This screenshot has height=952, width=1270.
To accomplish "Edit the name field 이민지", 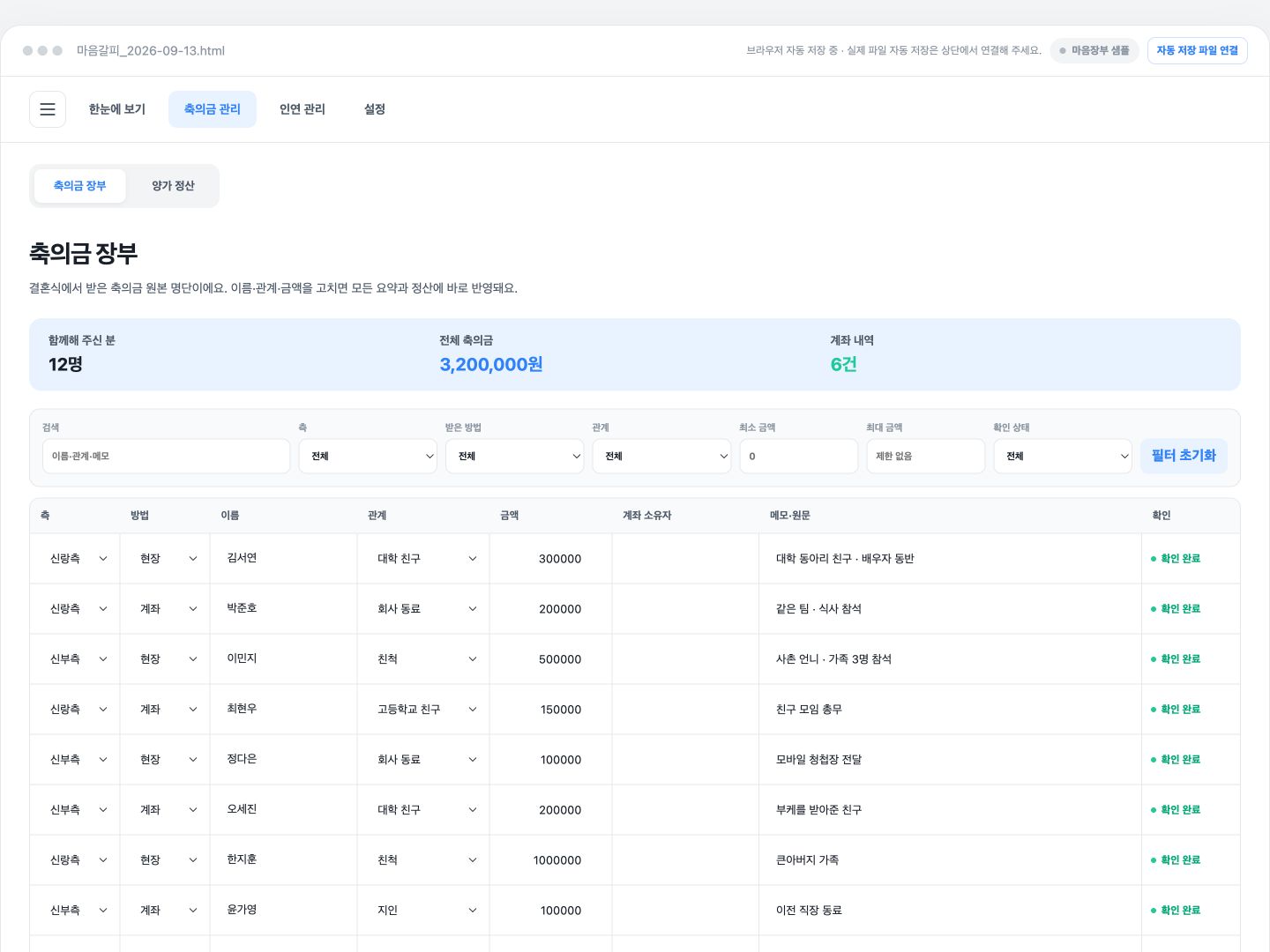I will point(284,659).
